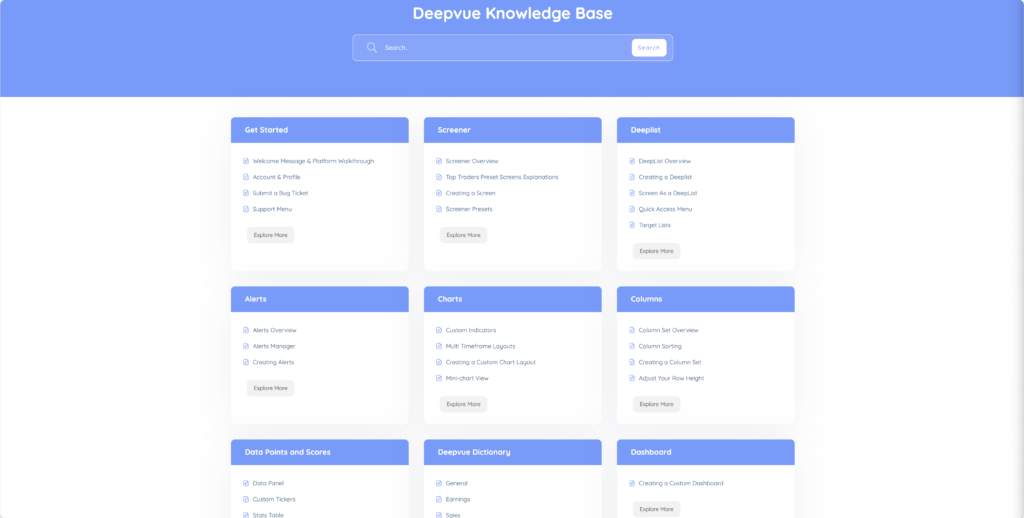
Task: Open Target Lists article
Action: [654, 225]
